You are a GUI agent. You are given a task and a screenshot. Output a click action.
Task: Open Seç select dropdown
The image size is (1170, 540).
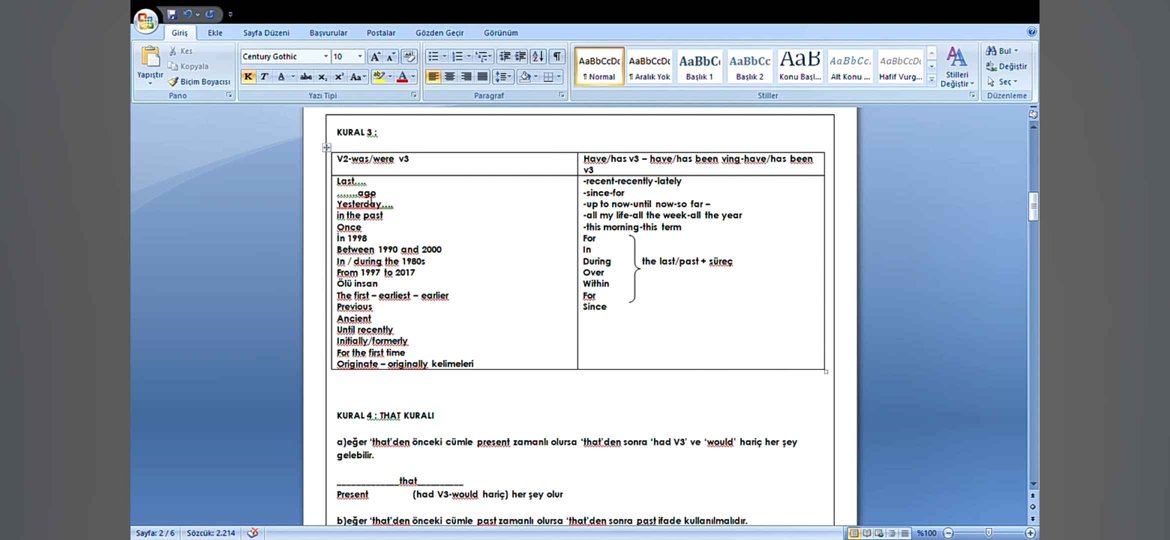tap(1001, 82)
